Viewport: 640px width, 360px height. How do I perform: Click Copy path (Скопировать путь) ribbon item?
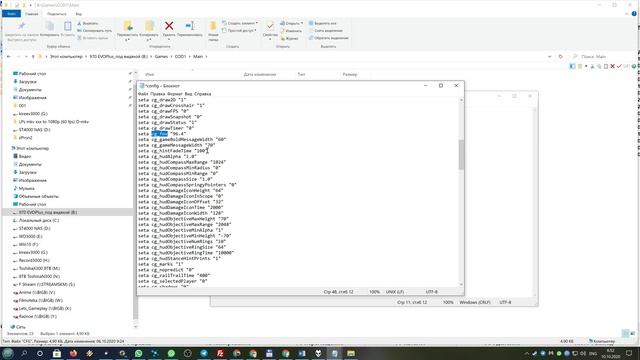(x=94, y=31)
